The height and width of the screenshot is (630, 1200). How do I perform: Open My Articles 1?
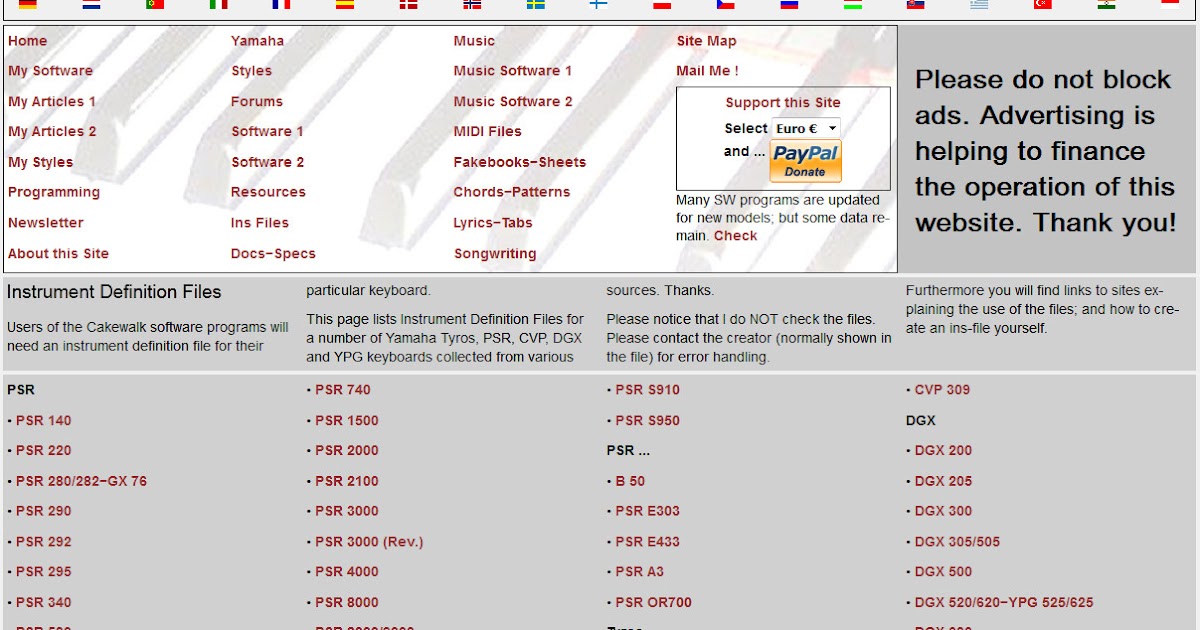pyautogui.click(x=52, y=101)
